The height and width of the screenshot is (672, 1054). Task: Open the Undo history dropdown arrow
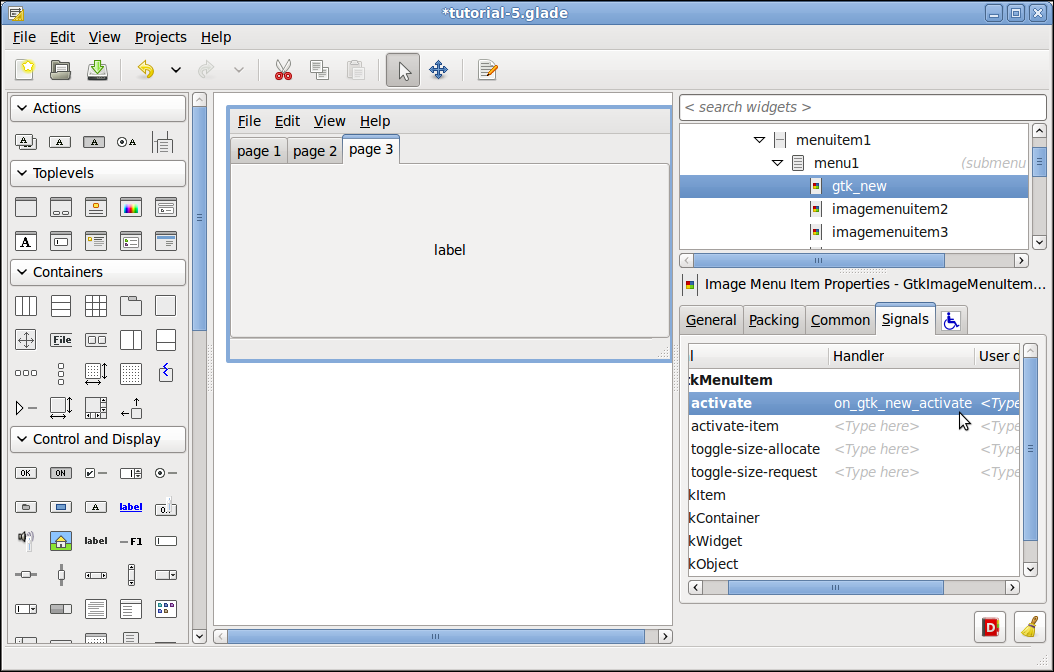point(175,70)
